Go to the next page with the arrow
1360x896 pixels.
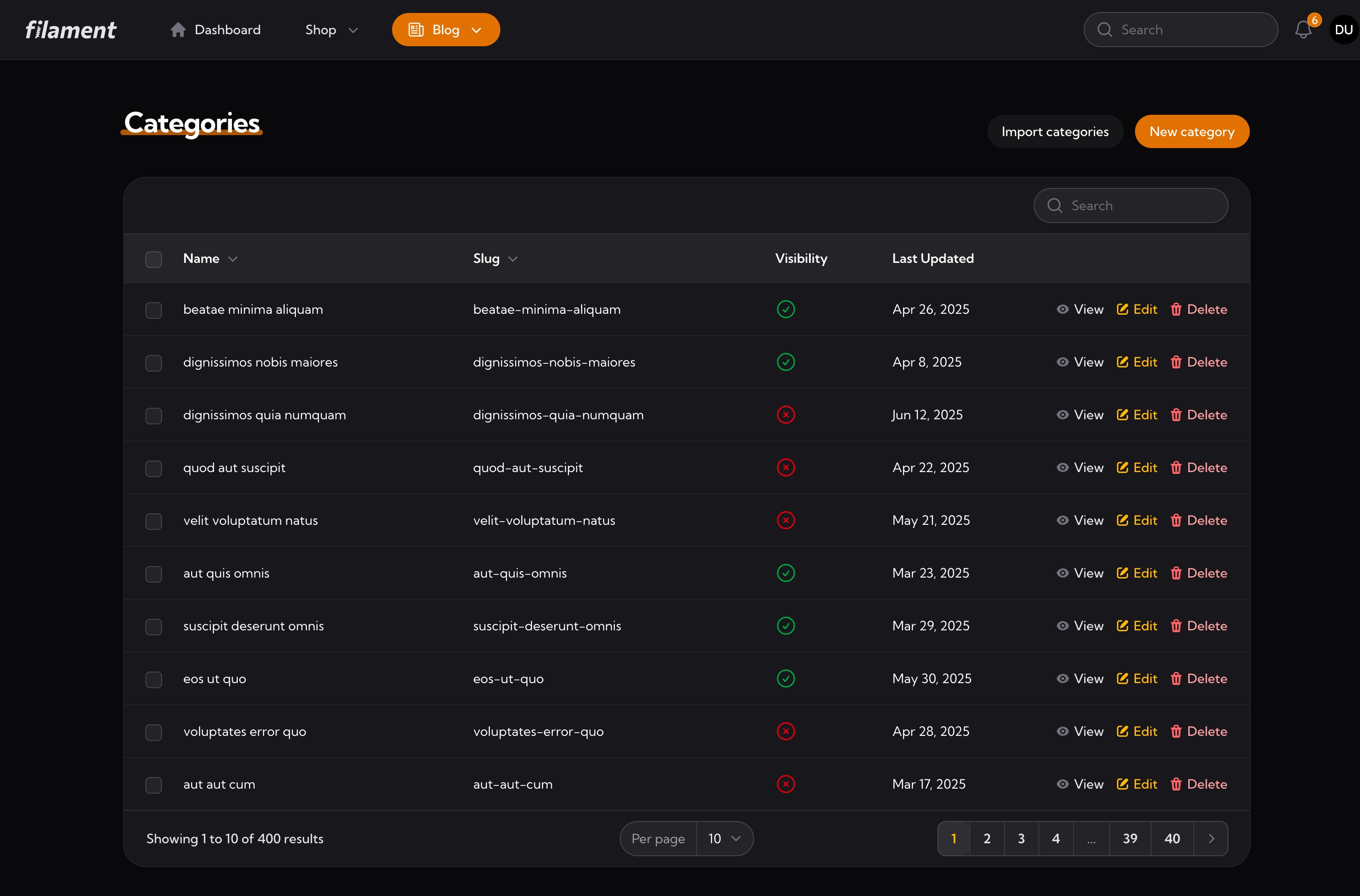point(1211,838)
